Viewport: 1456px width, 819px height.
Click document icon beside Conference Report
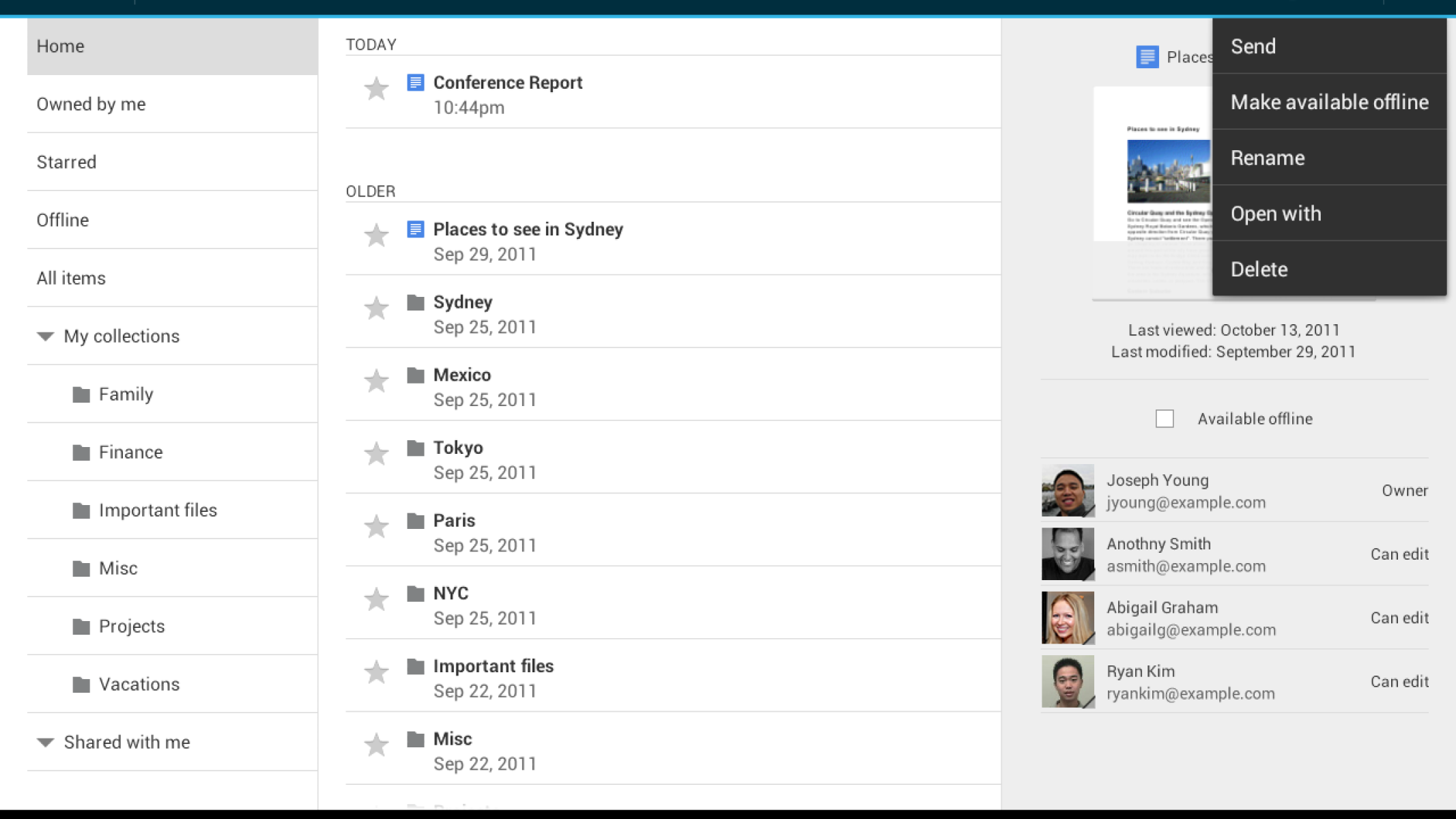pyautogui.click(x=415, y=83)
